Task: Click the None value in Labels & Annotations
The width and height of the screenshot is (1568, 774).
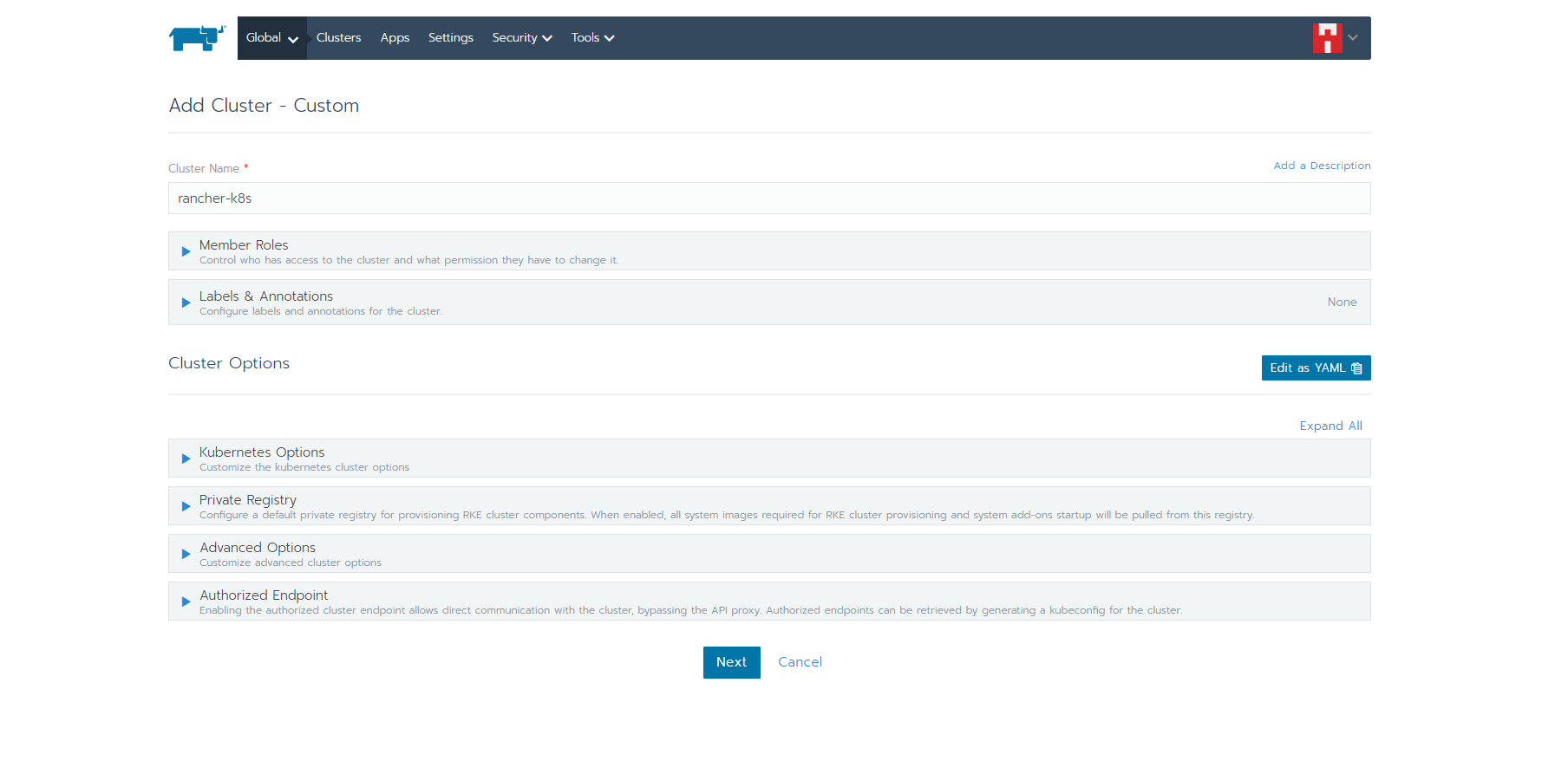Action: pos(1342,302)
